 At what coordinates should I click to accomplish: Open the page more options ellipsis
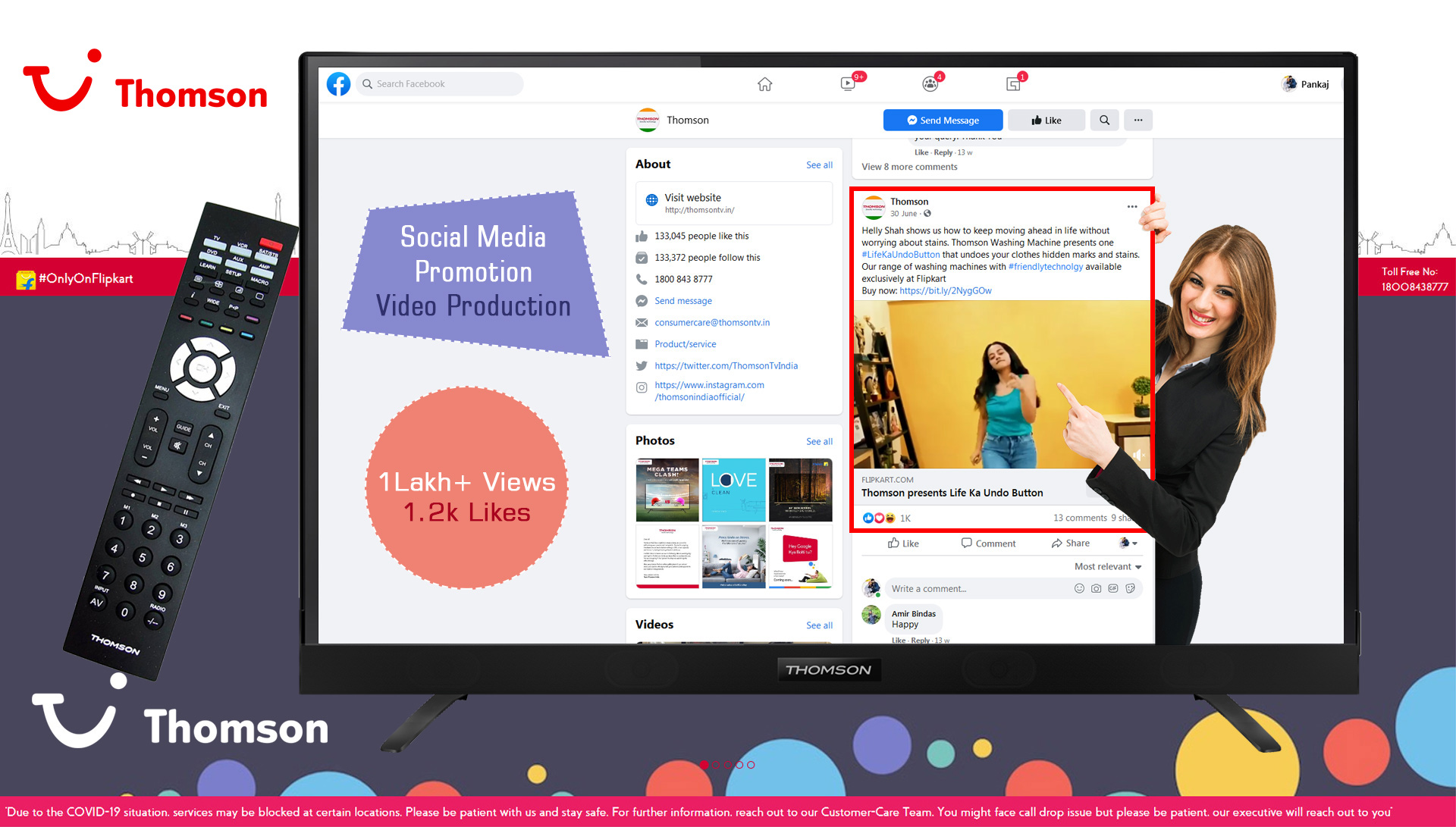point(1138,120)
